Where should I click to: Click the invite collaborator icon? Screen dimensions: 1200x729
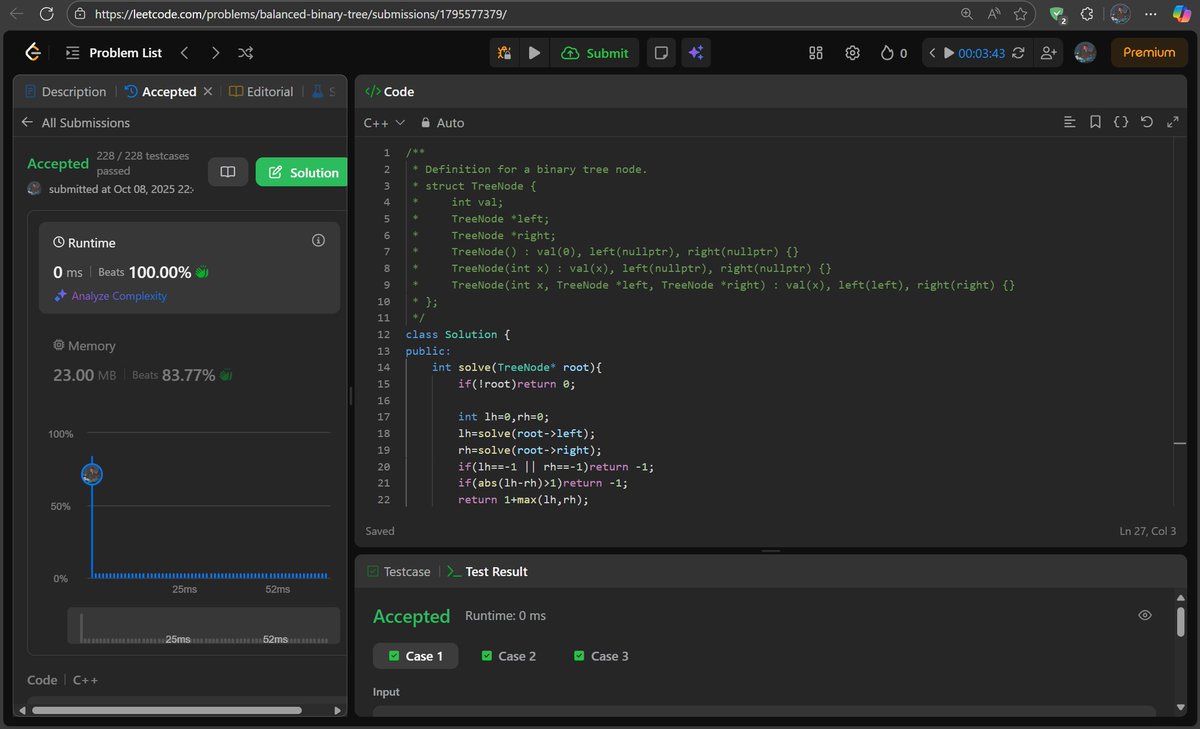coord(1048,53)
